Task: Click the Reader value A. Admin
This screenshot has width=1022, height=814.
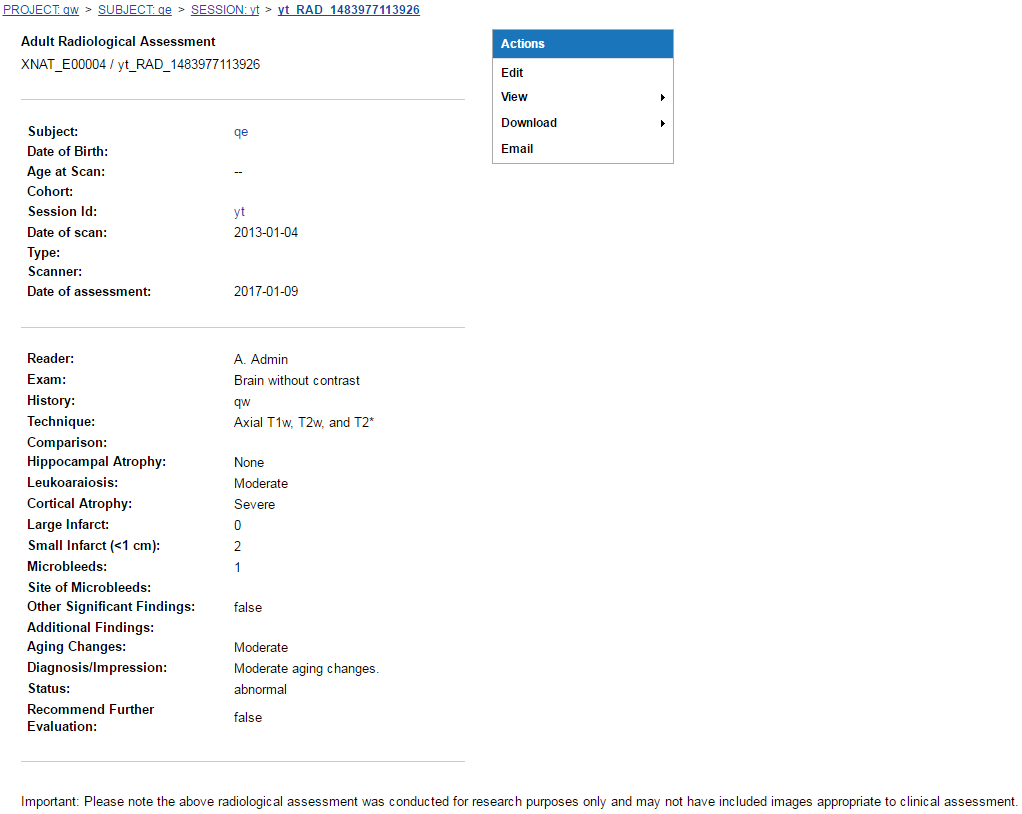Action: pos(261,359)
